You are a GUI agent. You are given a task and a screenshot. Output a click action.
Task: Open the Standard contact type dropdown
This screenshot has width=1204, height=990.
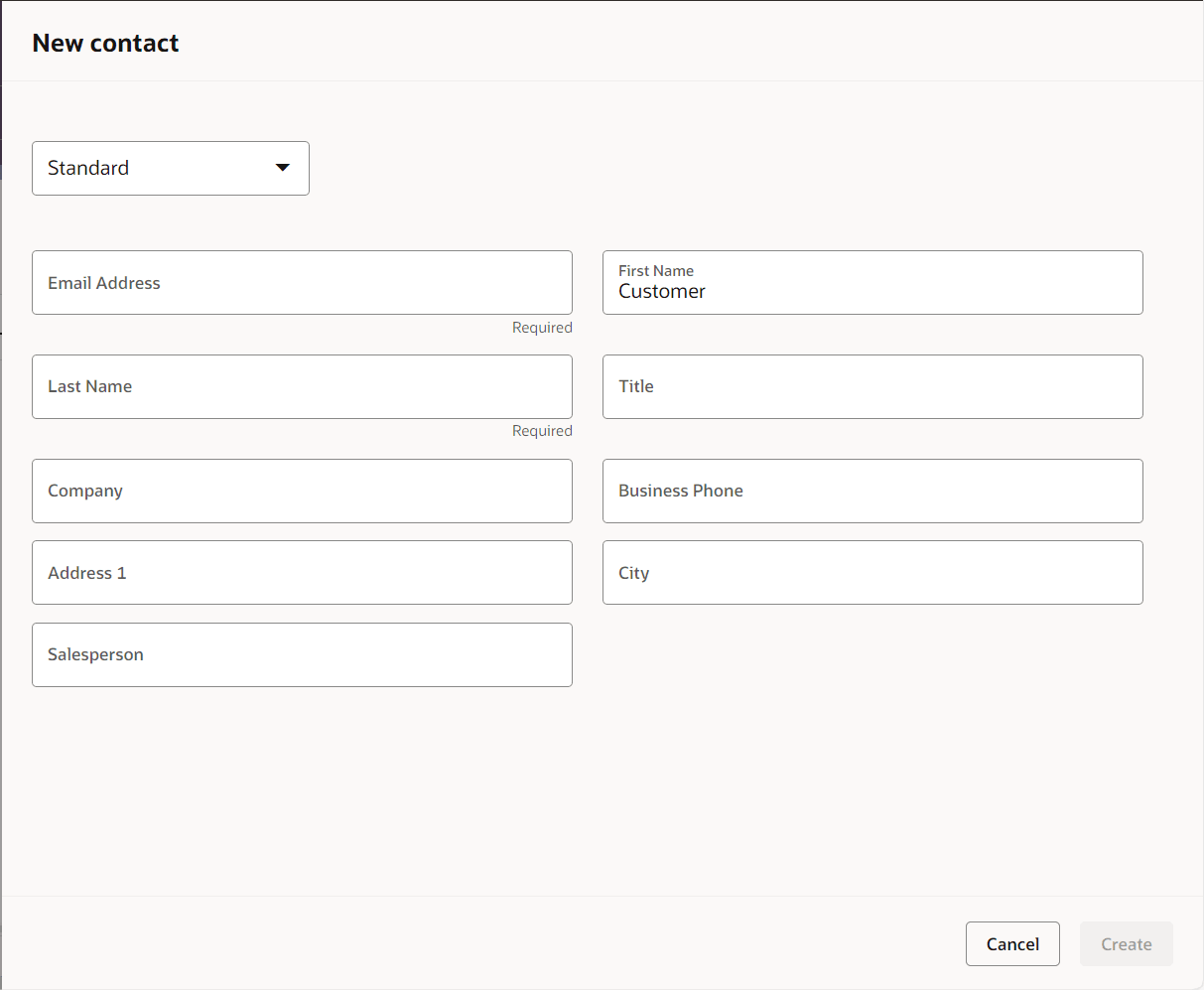tap(170, 168)
